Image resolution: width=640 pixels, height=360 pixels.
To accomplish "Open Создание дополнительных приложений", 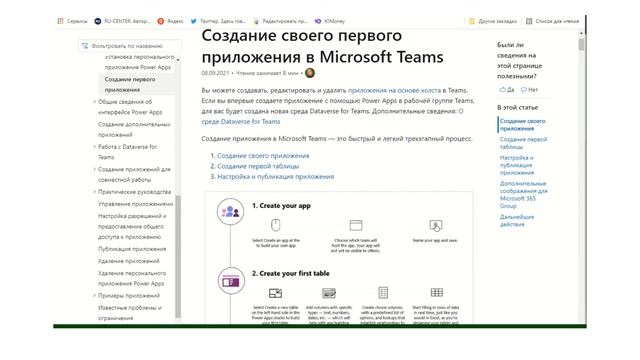I will [134, 129].
